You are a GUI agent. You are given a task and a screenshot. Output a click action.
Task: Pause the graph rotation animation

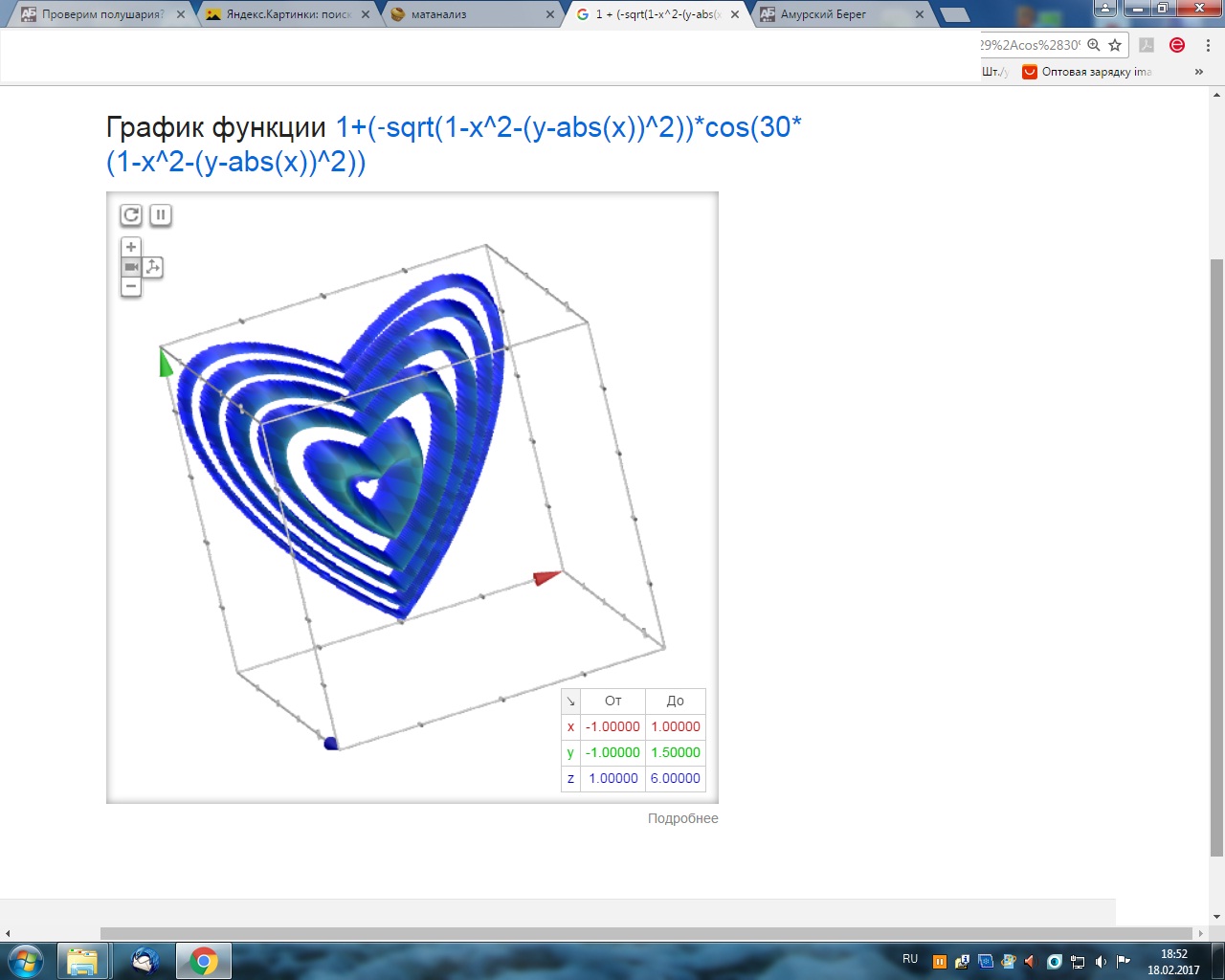click(x=161, y=215)
